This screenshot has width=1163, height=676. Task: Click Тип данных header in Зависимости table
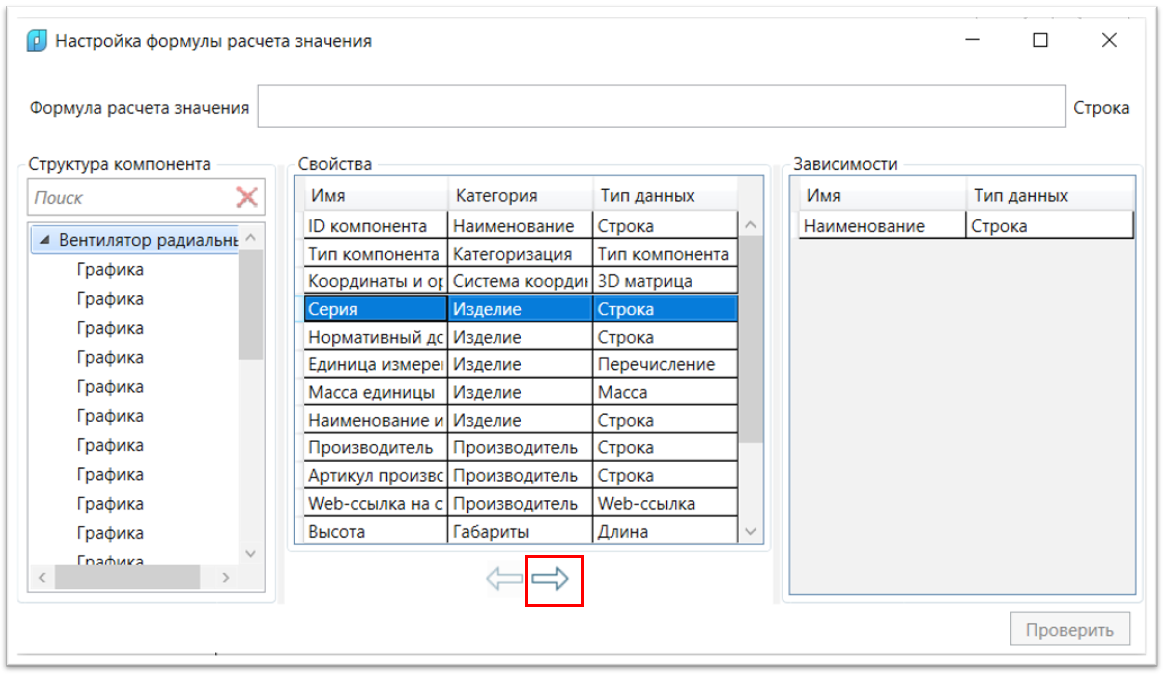tap(1049, 196)
